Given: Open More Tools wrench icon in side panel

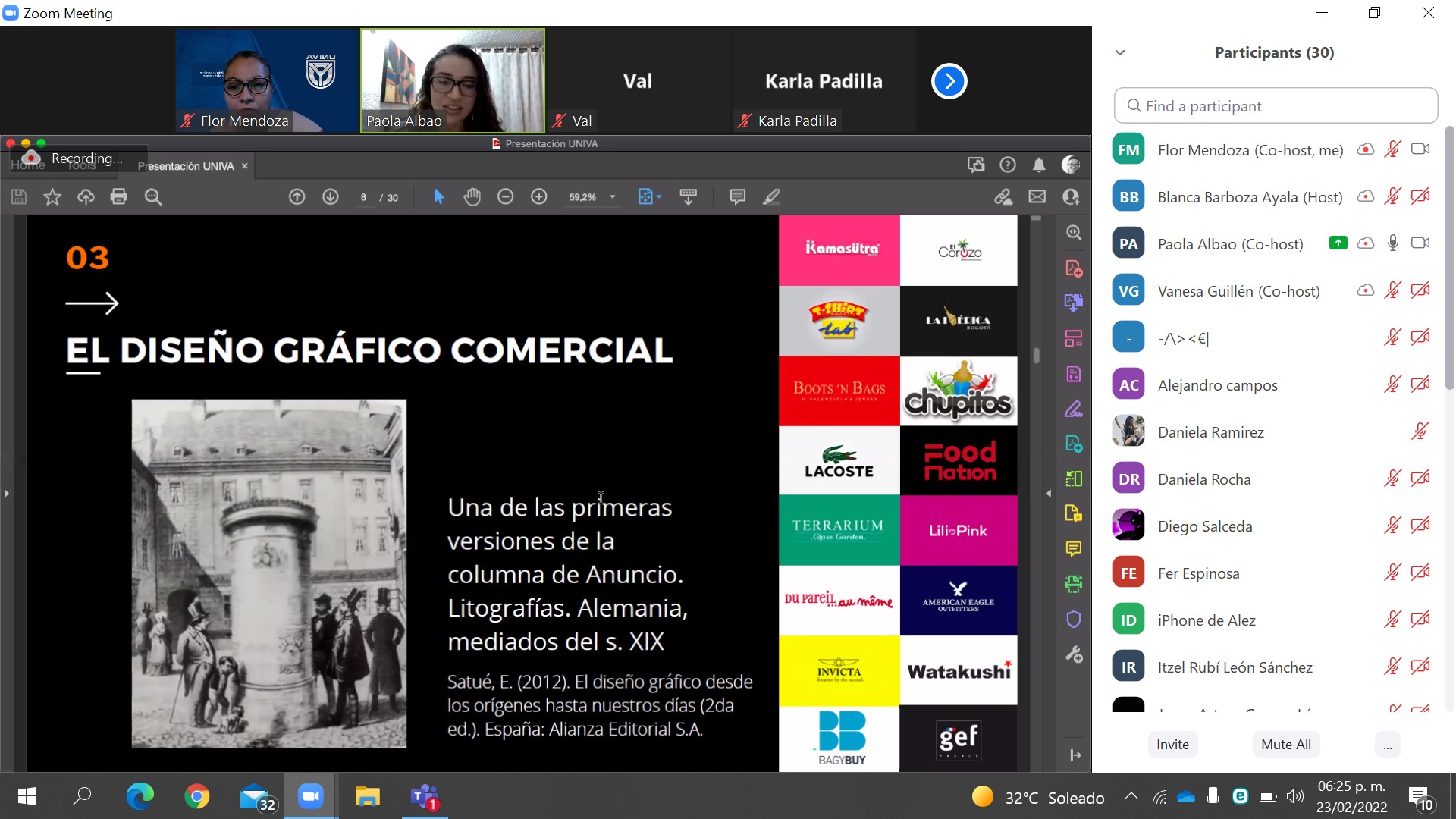Looking at the screenshot, I should click(1074, 654).
